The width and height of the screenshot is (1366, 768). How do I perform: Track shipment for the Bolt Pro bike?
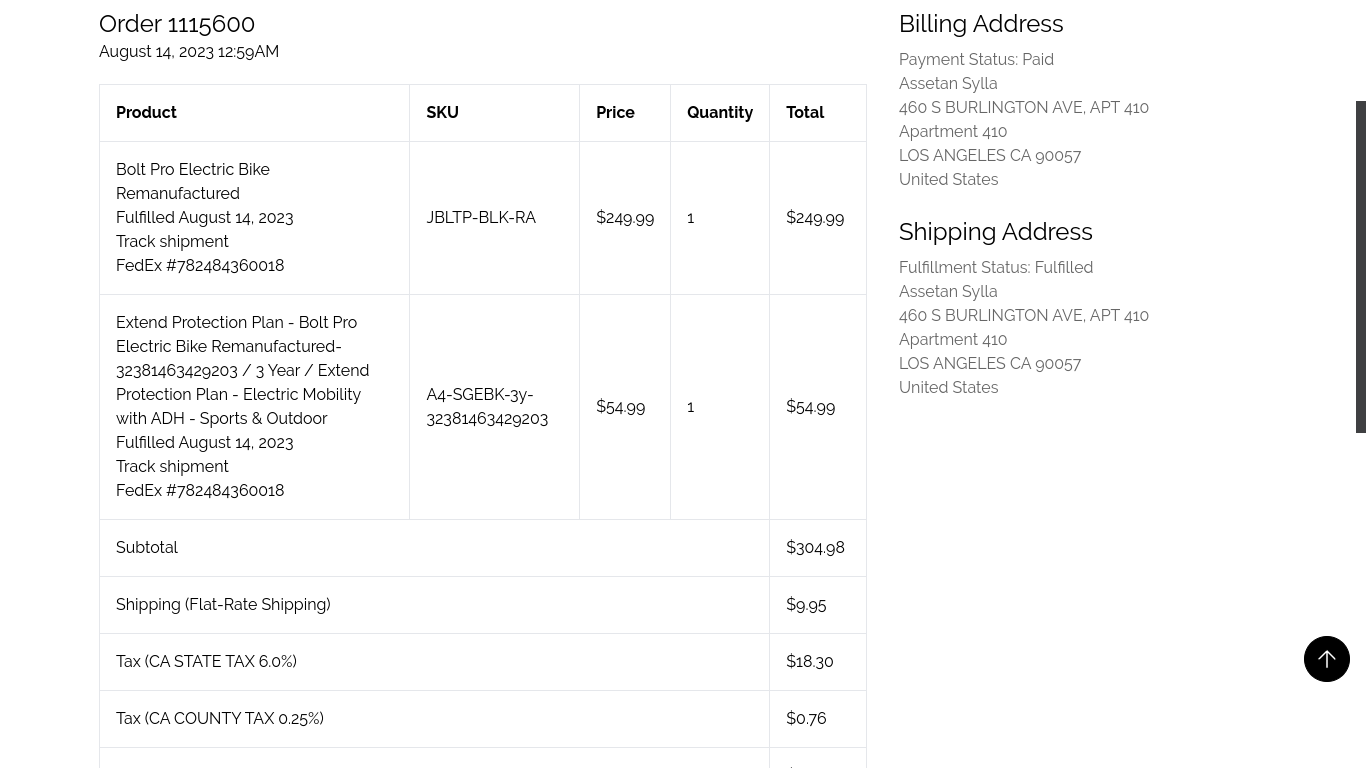tap(172, 241)
